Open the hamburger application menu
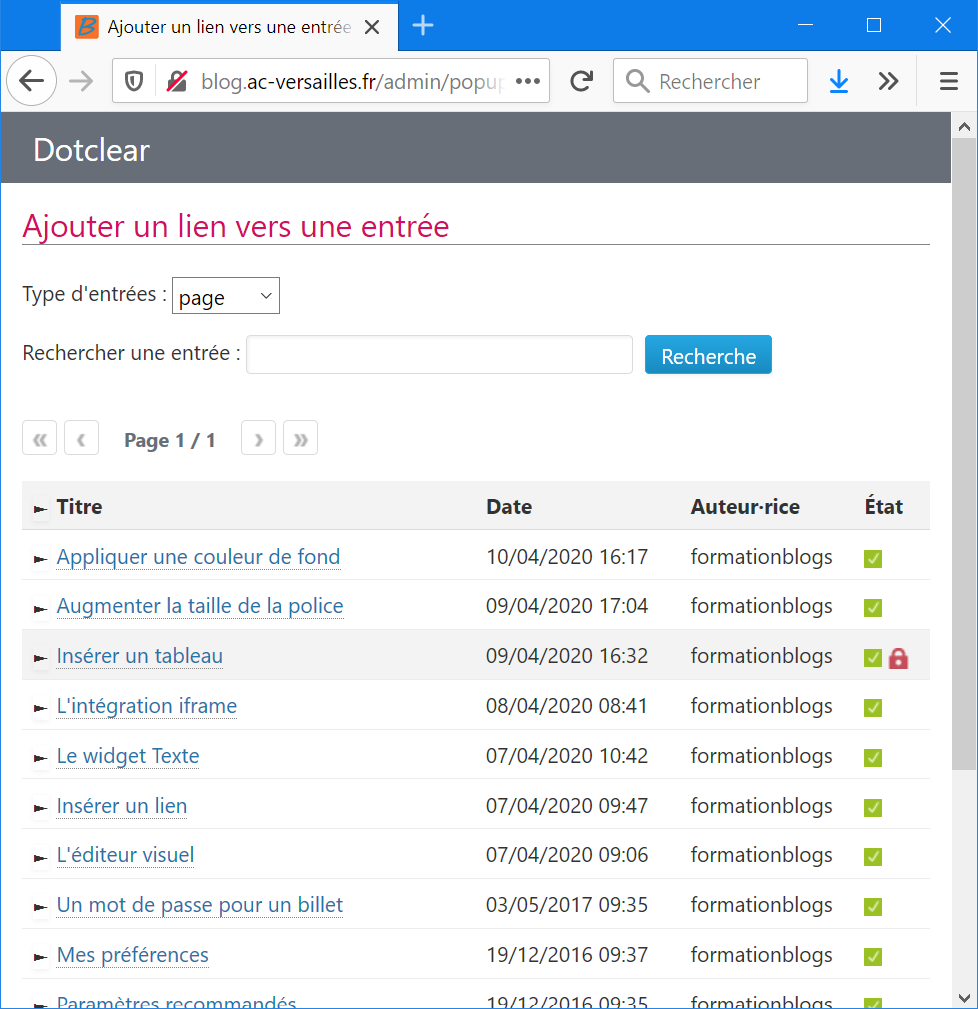 (949, 82)
